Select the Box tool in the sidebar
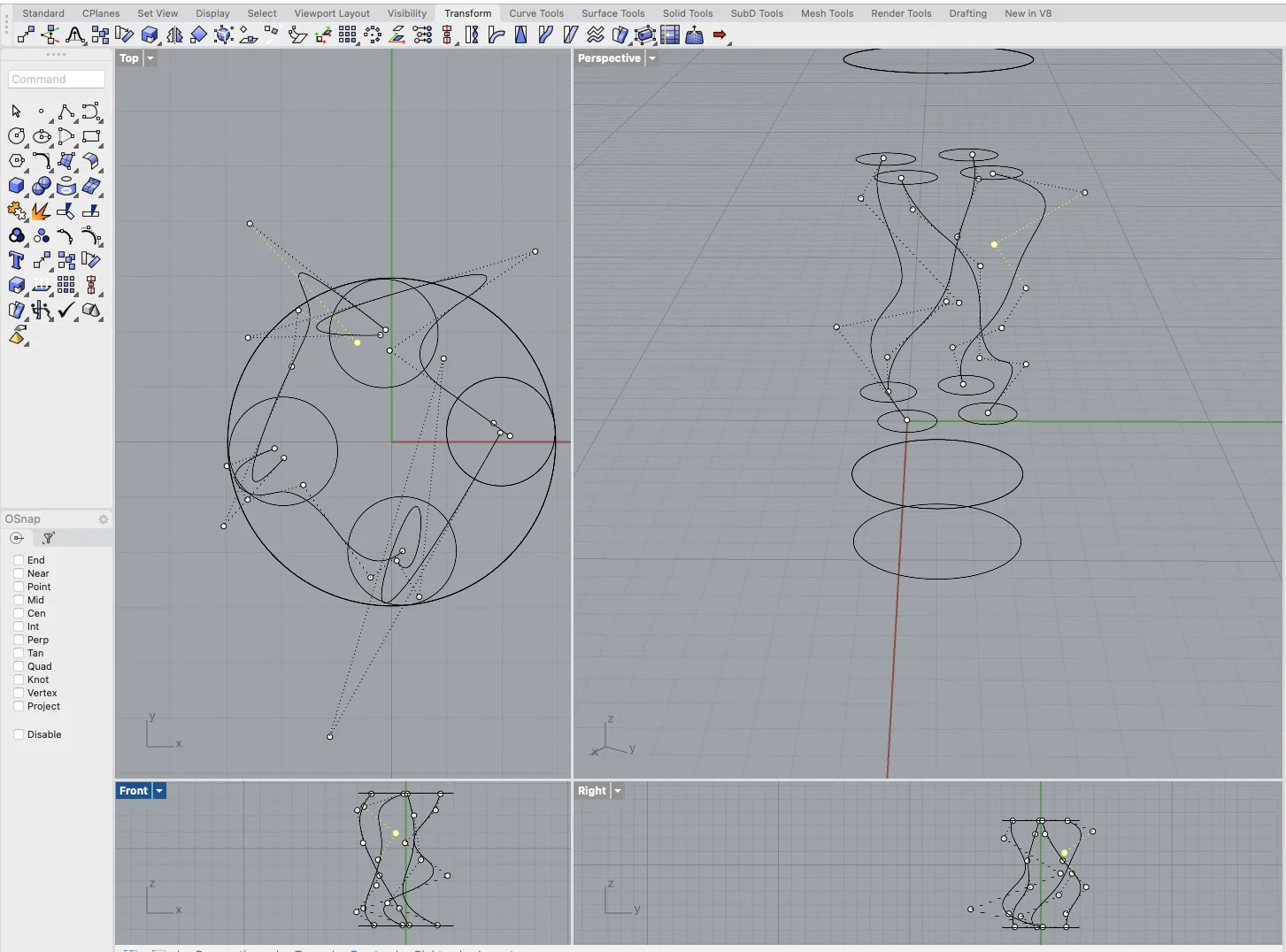 click(16, 187)
